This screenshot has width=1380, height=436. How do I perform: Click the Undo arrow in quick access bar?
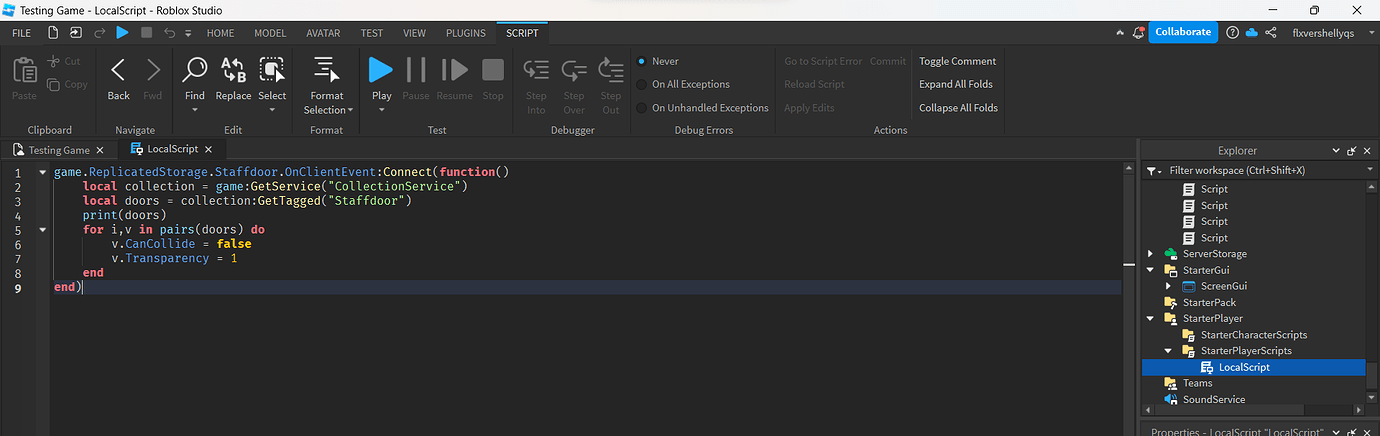[169, 33]
